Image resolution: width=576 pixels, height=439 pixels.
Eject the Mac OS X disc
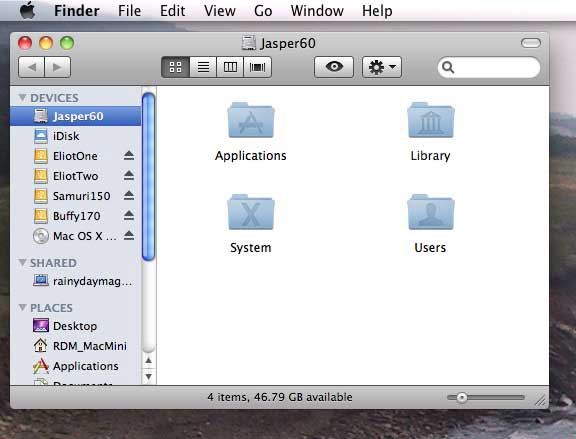point(129,235)
